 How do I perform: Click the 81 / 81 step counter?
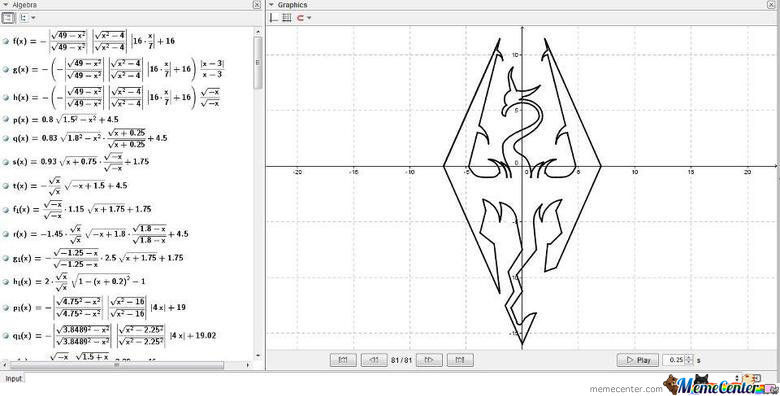pyautogui.click(x=401, y=360)
